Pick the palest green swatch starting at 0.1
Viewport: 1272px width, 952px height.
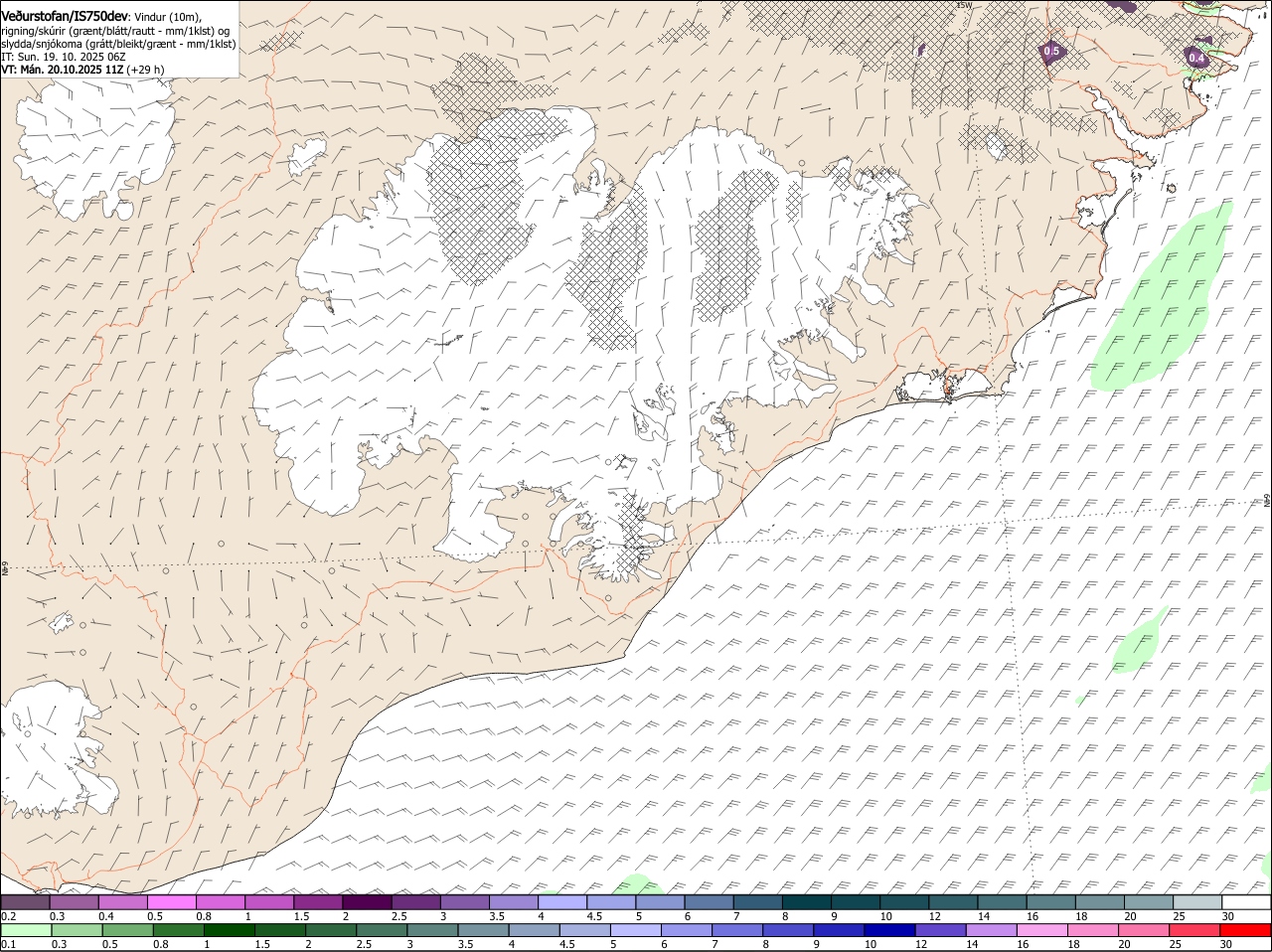point(26,930)
